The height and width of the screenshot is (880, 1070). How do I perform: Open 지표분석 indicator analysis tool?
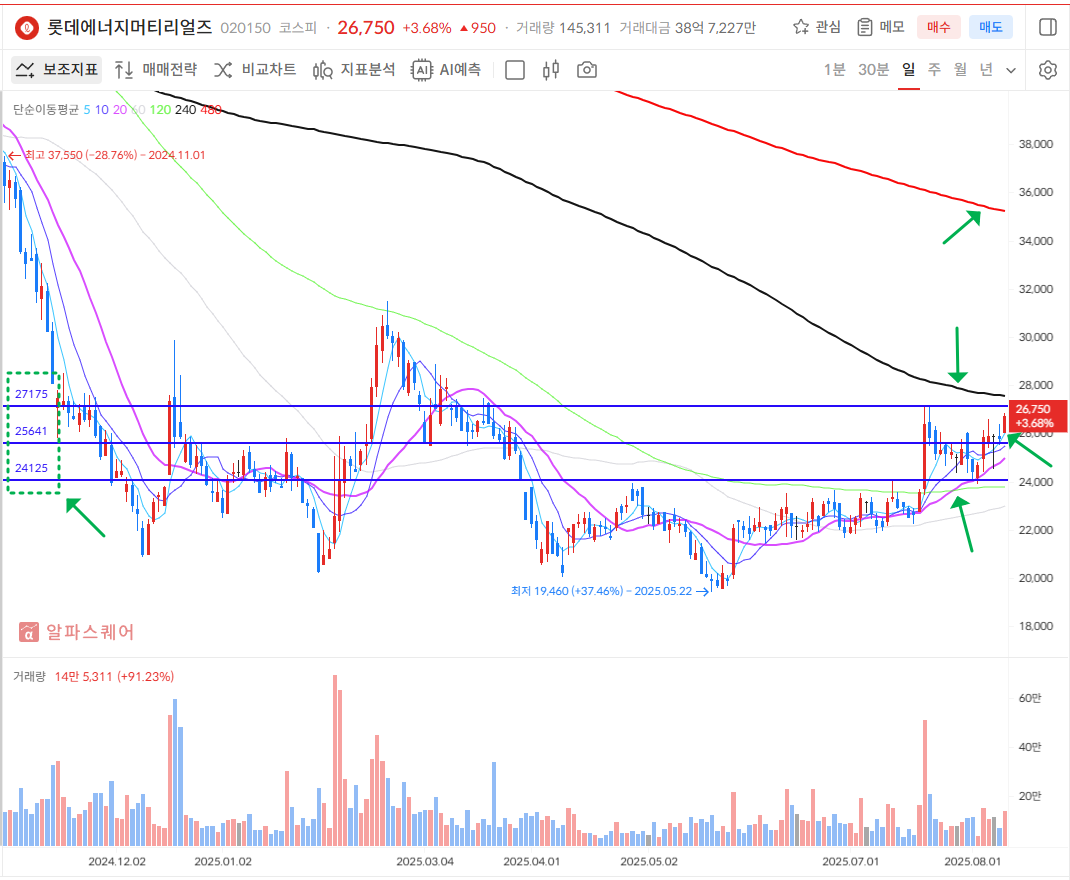[x=354, y=70]
